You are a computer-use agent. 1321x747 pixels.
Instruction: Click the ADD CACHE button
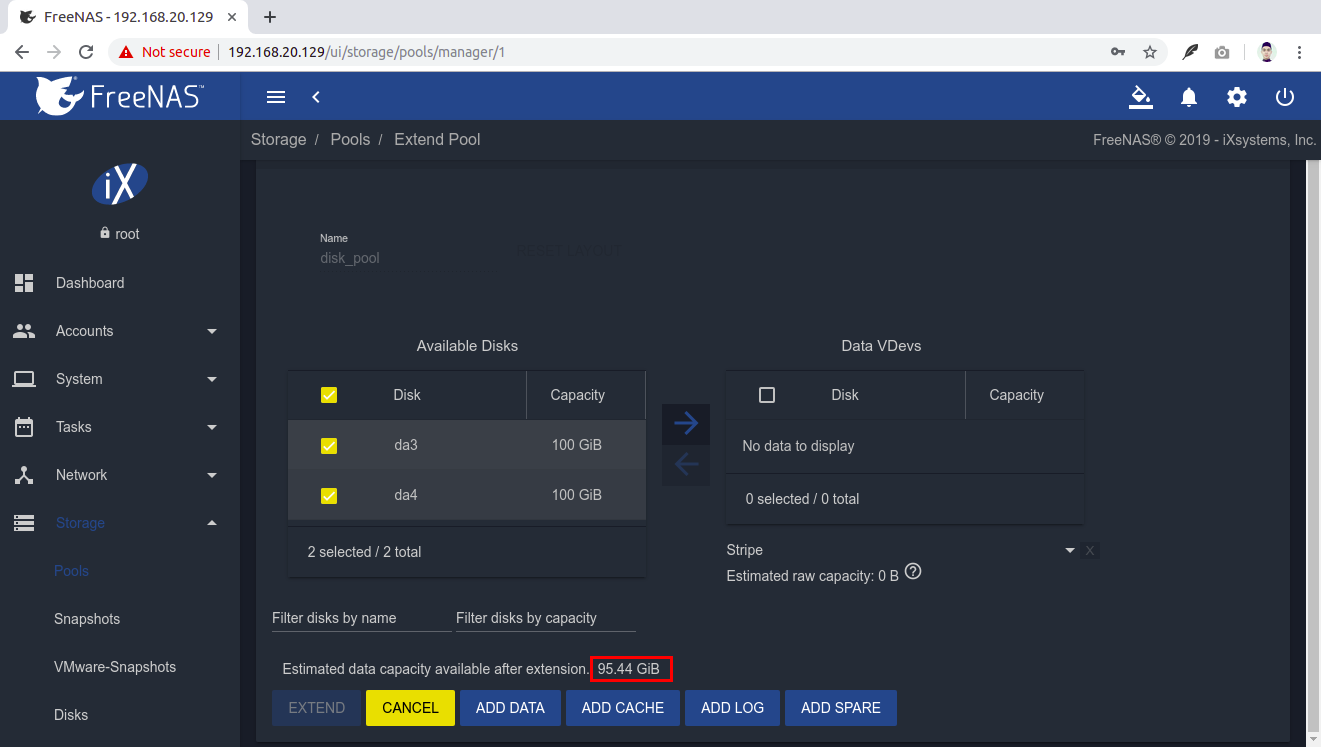tap(623, 707)
